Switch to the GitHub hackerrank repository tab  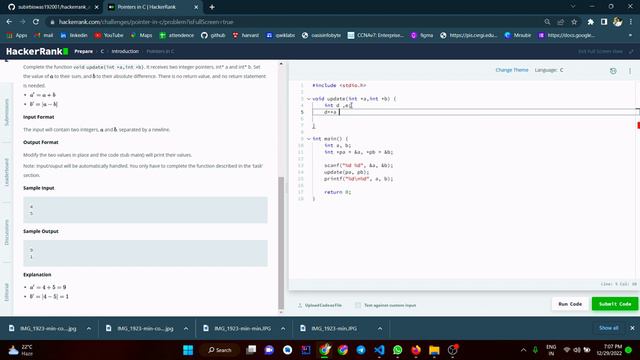click(53, 7)
